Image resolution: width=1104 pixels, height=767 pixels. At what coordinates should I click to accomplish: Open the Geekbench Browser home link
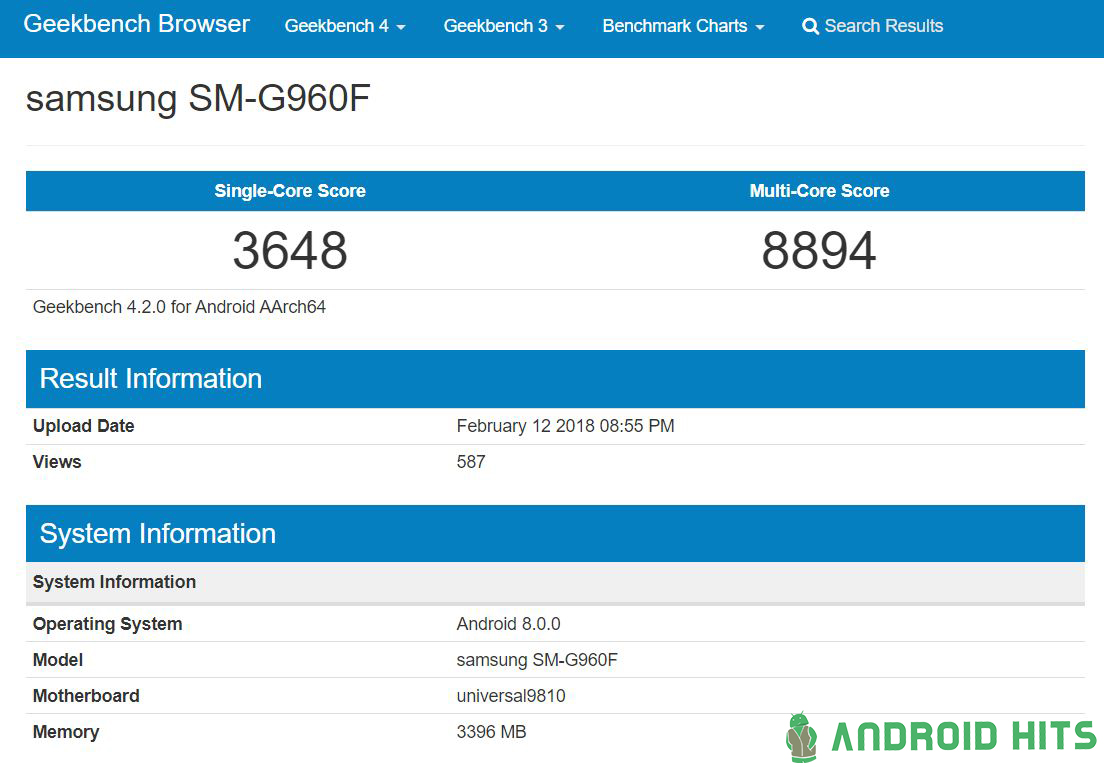137,24
